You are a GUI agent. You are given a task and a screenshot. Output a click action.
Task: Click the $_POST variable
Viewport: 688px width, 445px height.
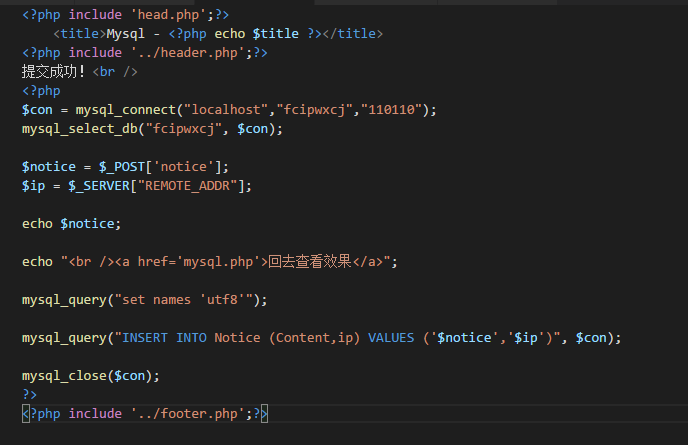pyautogui.click(x=122, y=167)
